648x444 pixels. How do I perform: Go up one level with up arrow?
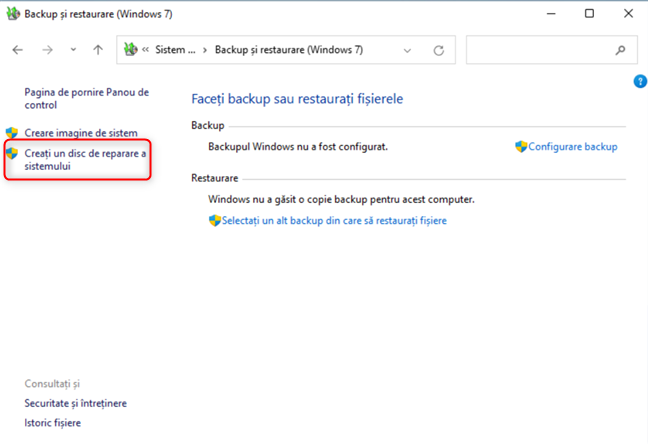tap(98, 50)
